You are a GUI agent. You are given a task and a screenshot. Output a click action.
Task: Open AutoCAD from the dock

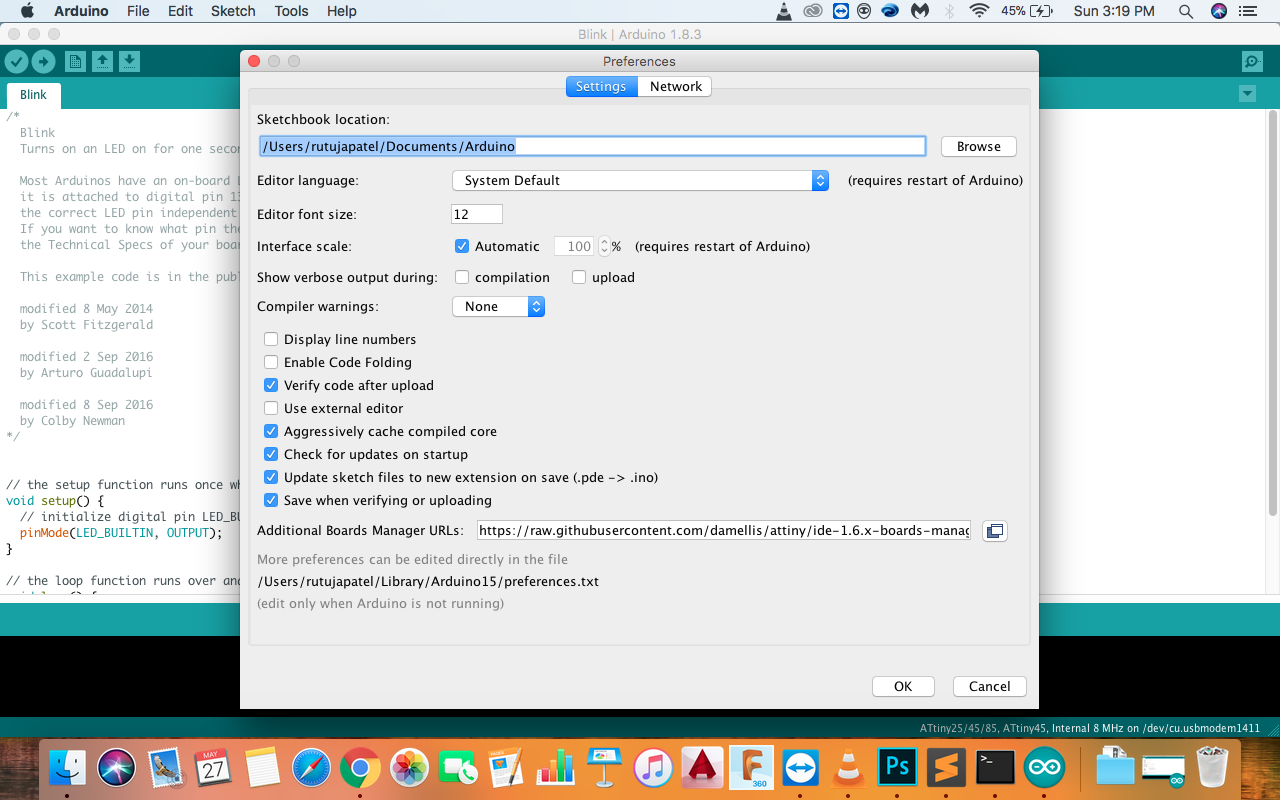702,768
